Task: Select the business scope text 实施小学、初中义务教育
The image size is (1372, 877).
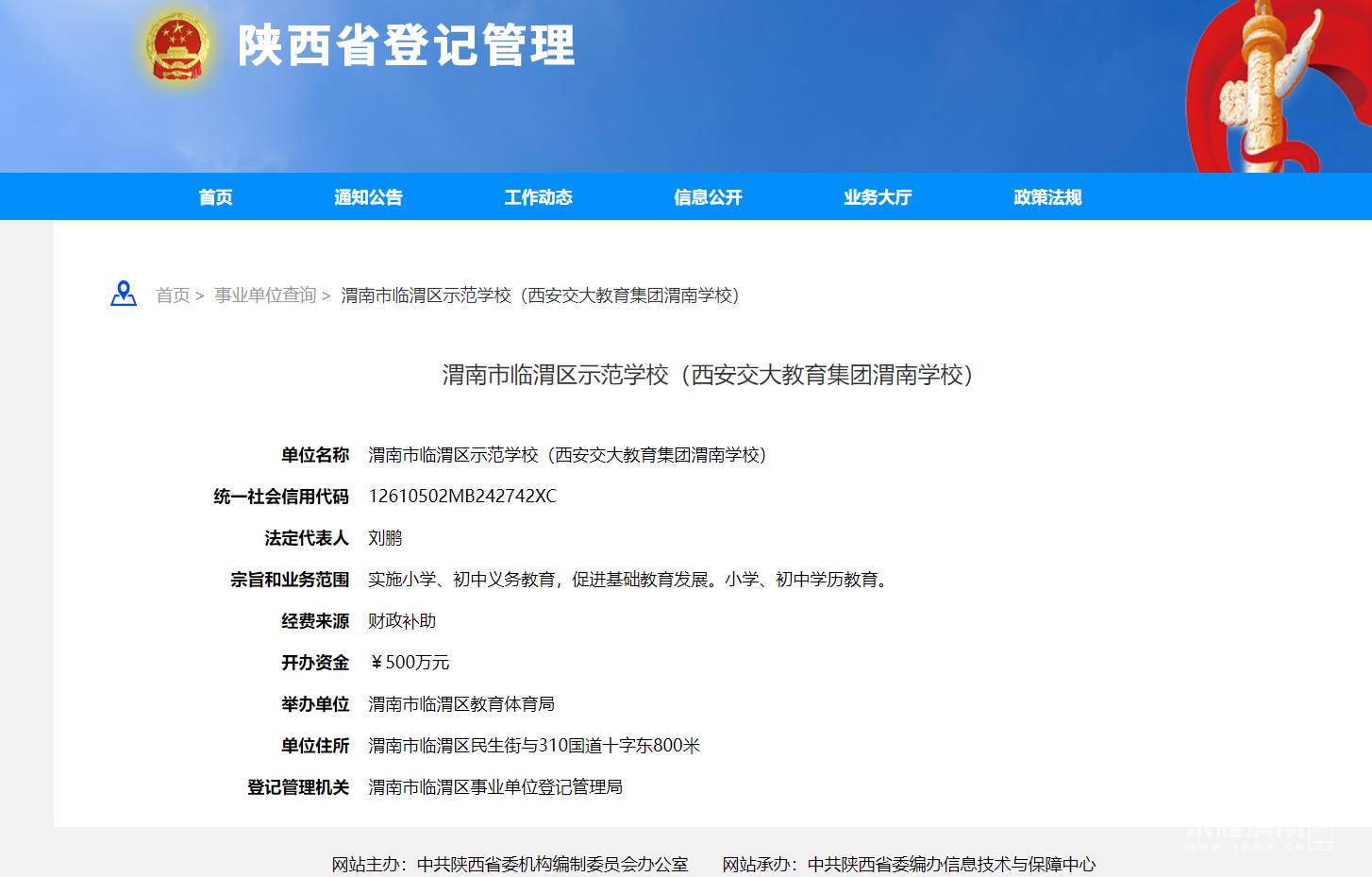Action: pyautogui.click(x=630, y=580)
